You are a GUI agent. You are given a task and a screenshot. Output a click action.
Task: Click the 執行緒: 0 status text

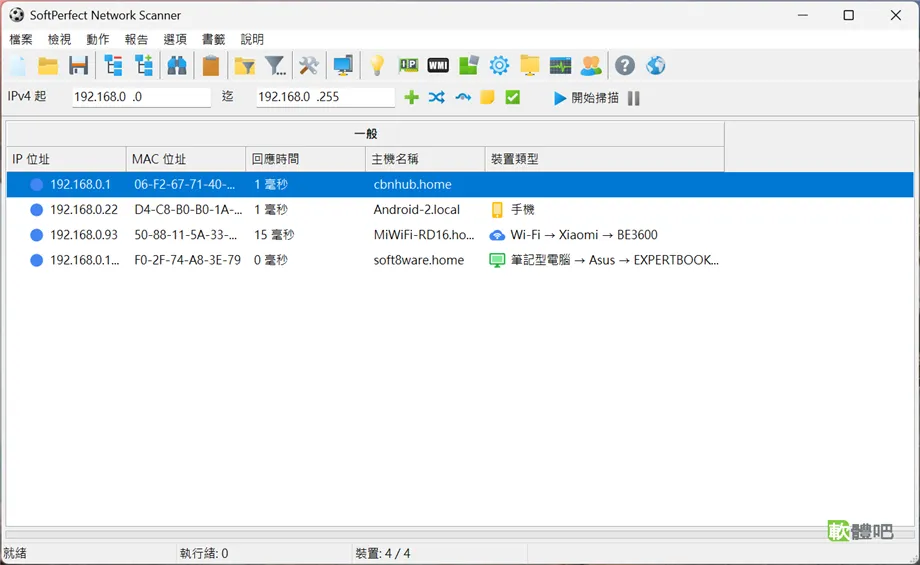tap(204, 553)
